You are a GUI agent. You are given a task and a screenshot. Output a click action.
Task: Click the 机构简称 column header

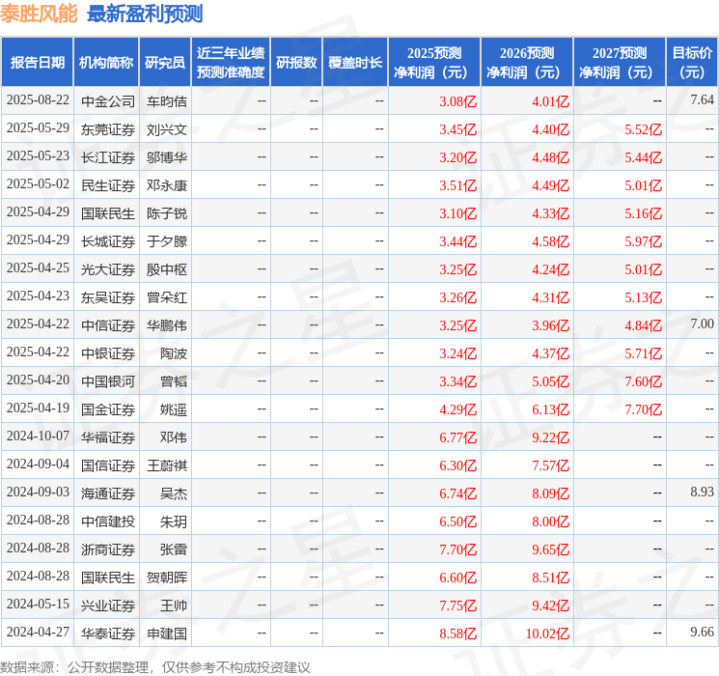pyautogui.click(x=106, y=63)
